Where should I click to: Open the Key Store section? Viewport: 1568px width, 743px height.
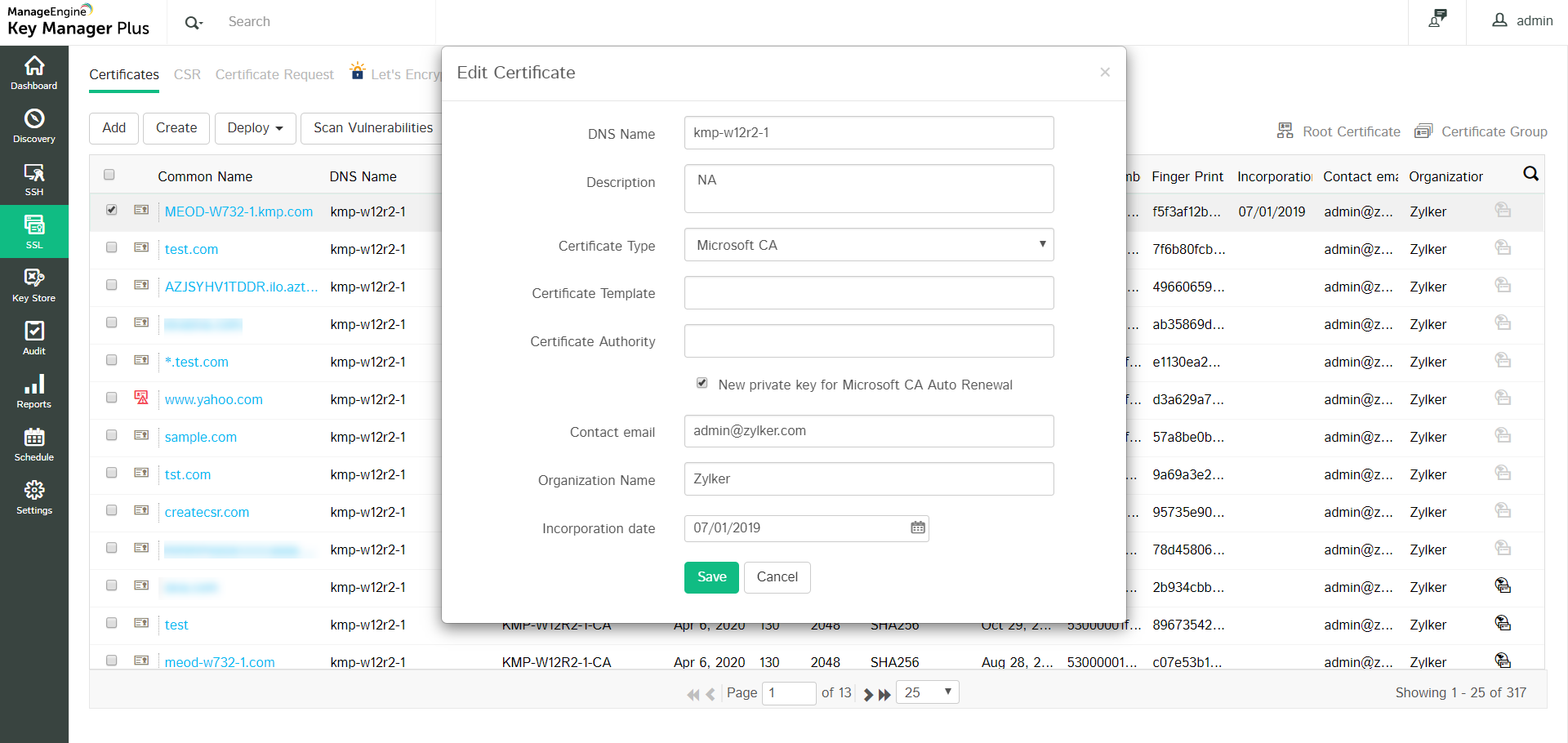(34, 285)
